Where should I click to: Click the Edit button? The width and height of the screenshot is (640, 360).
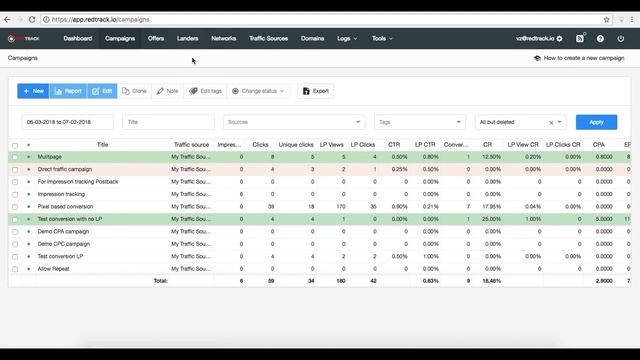pyautogui.click(x=102, y=91)
